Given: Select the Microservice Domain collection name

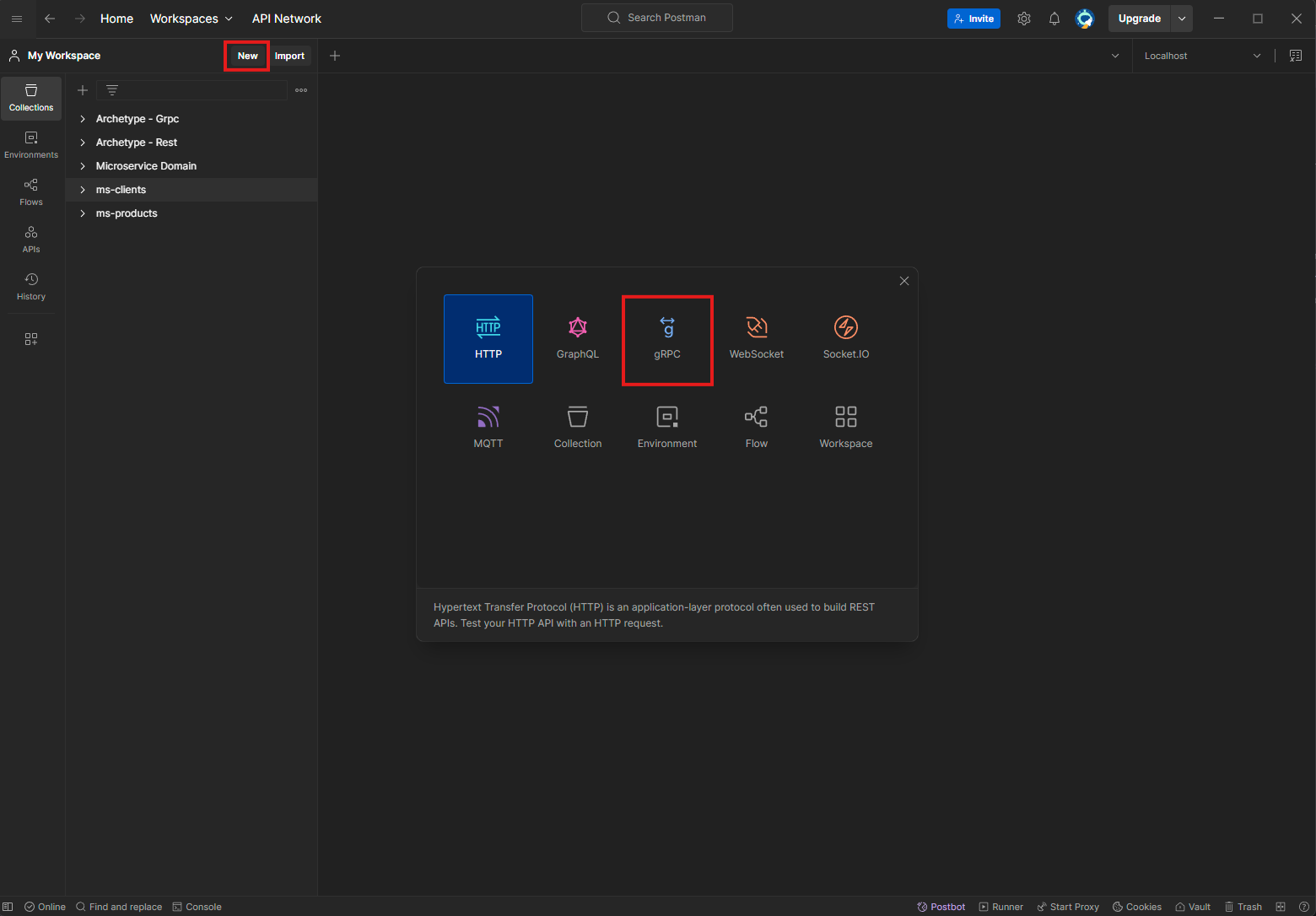Looking at the screenshot, I should [x=146, y=166].
